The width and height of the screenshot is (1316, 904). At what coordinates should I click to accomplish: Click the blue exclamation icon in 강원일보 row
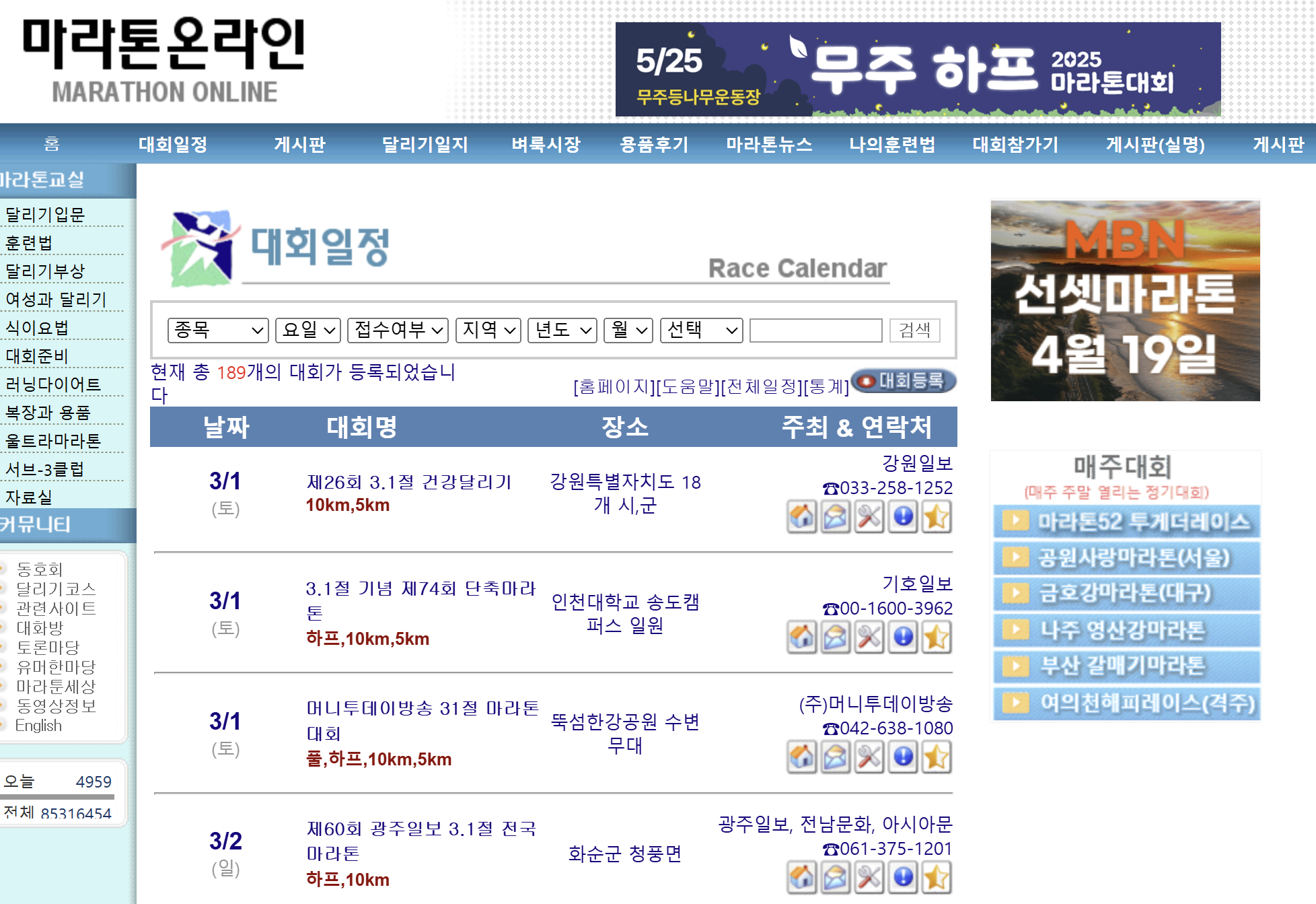pos(903,517)
